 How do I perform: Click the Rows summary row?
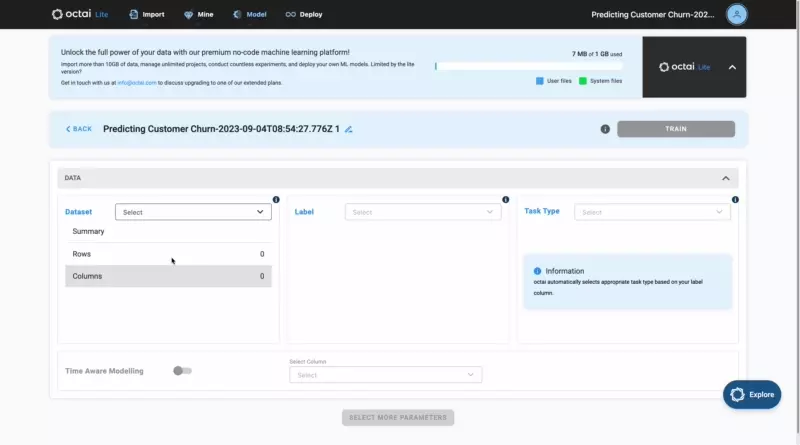(x=168, y=254)
